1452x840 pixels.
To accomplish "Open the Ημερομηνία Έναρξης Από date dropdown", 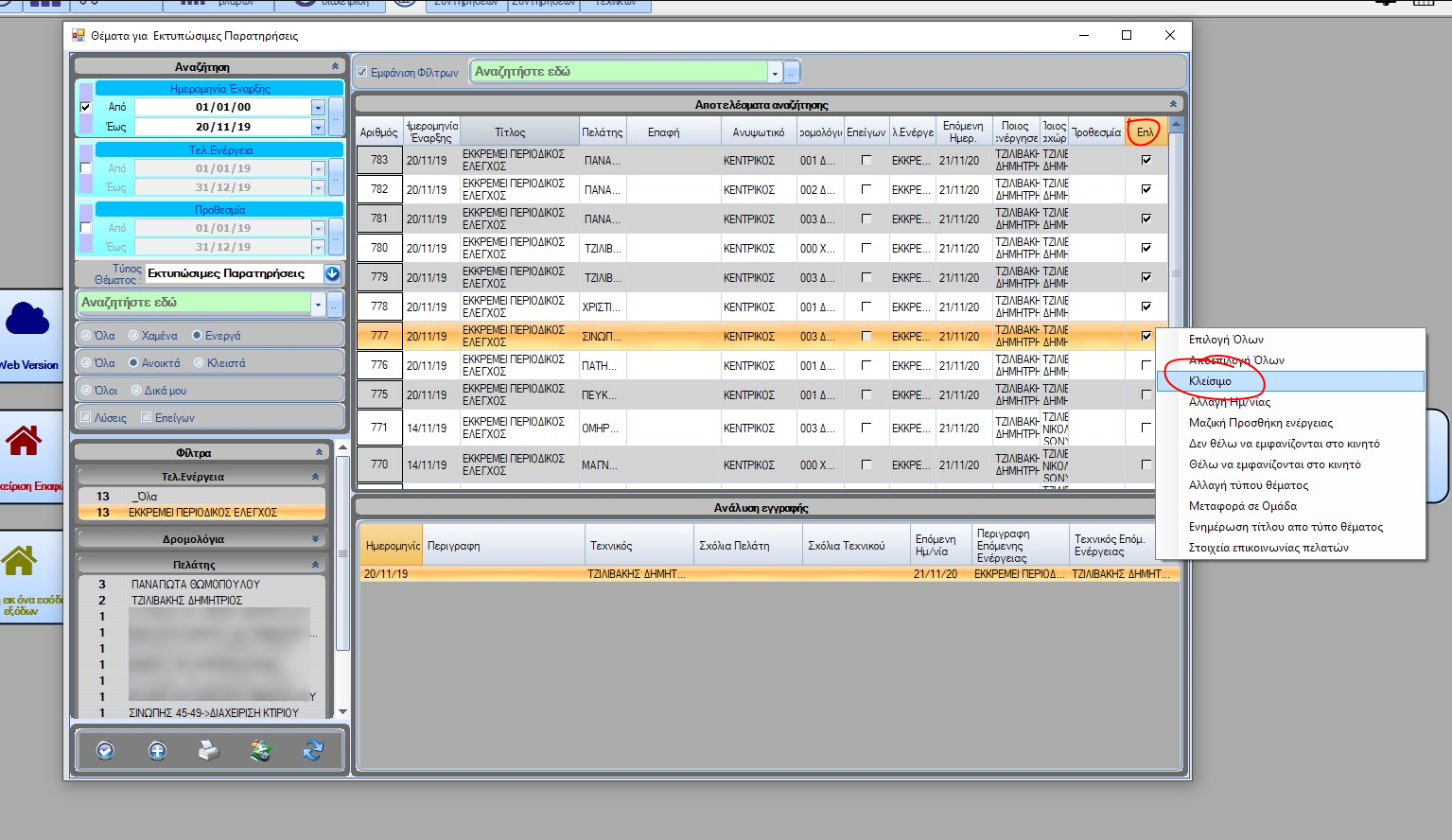I will pyautogui.click(x=318, y=108).
